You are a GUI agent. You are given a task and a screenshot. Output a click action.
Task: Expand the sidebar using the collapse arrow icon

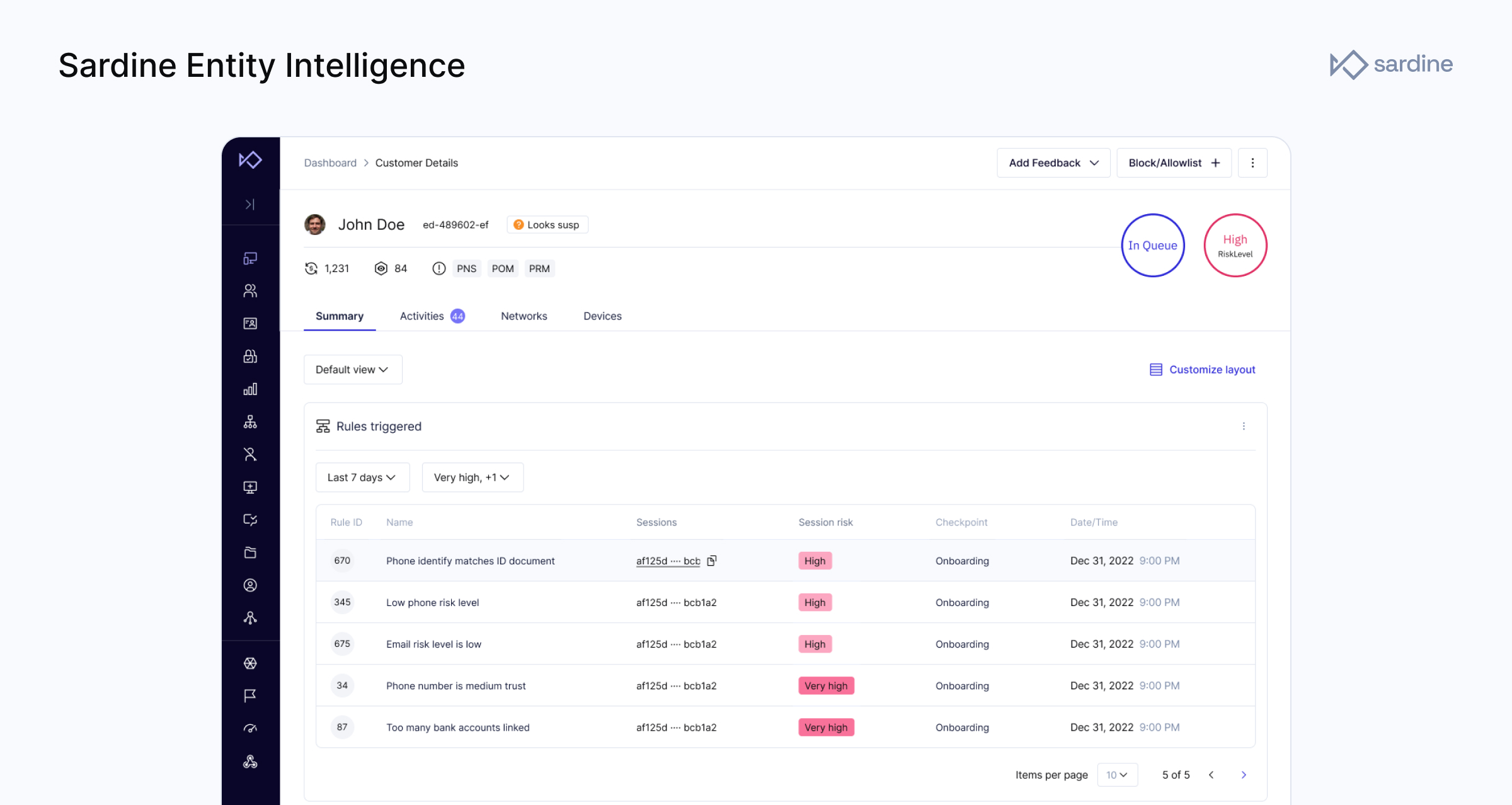coord(250,204)
